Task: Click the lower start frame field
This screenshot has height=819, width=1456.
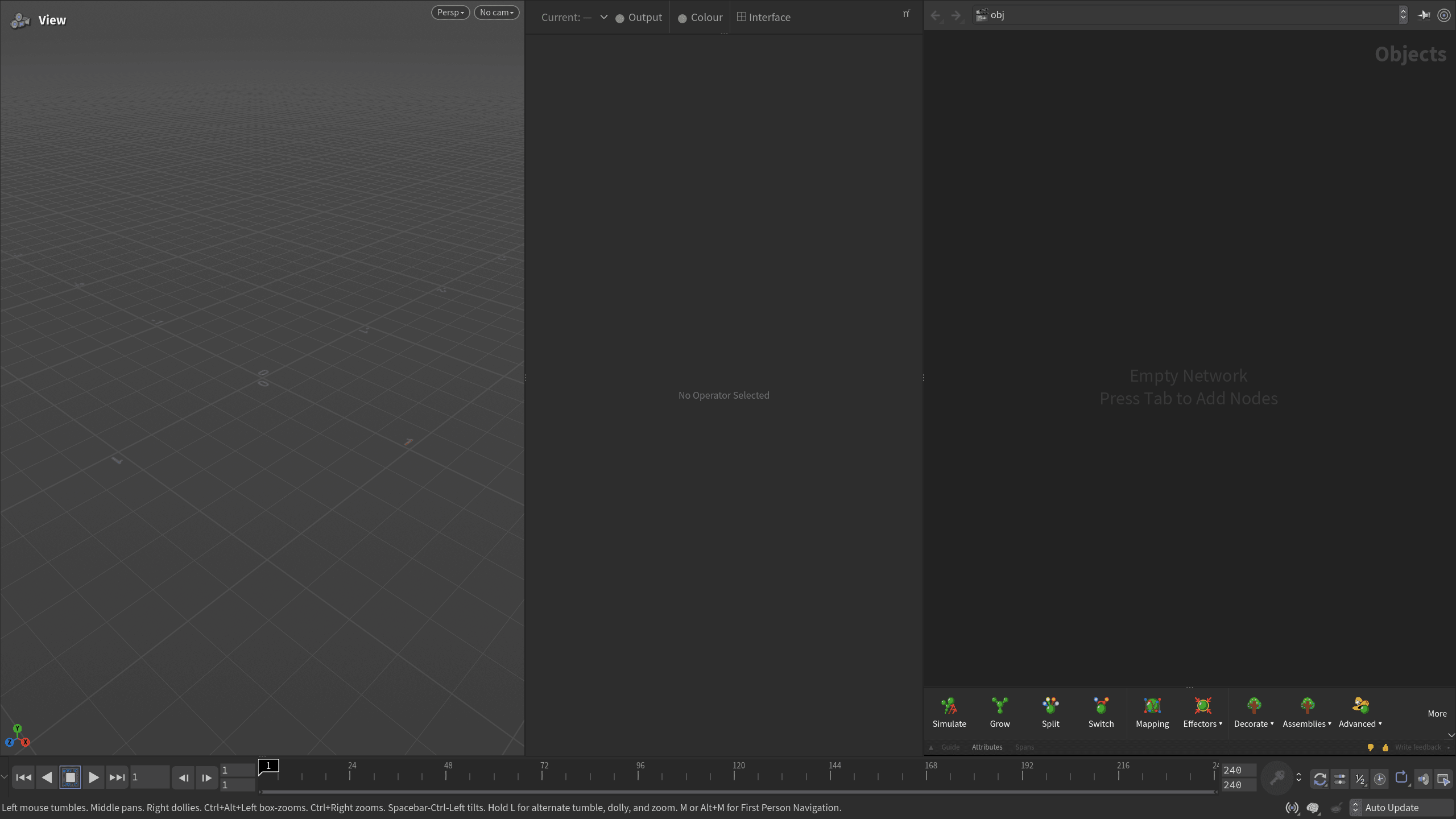Action: coord(238,785)
